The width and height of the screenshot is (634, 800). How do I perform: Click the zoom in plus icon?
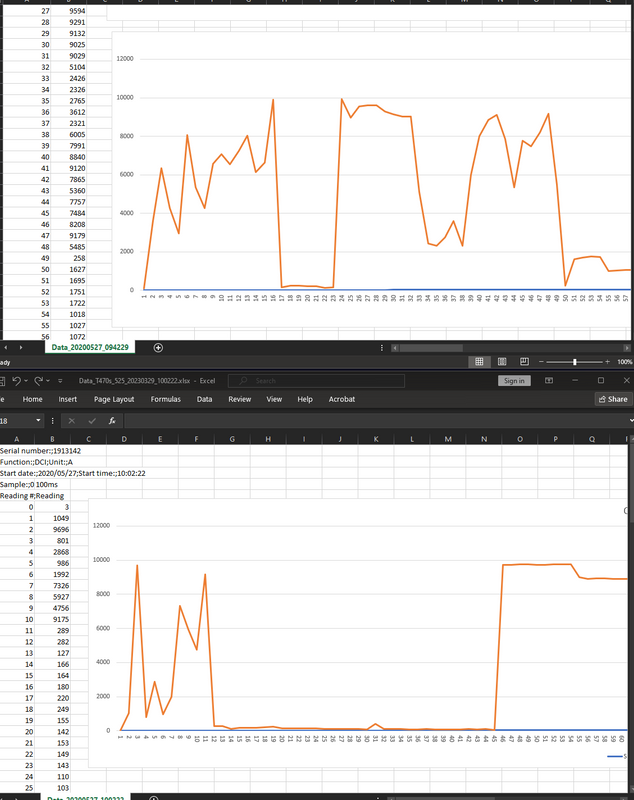click(x=607, y=362)
